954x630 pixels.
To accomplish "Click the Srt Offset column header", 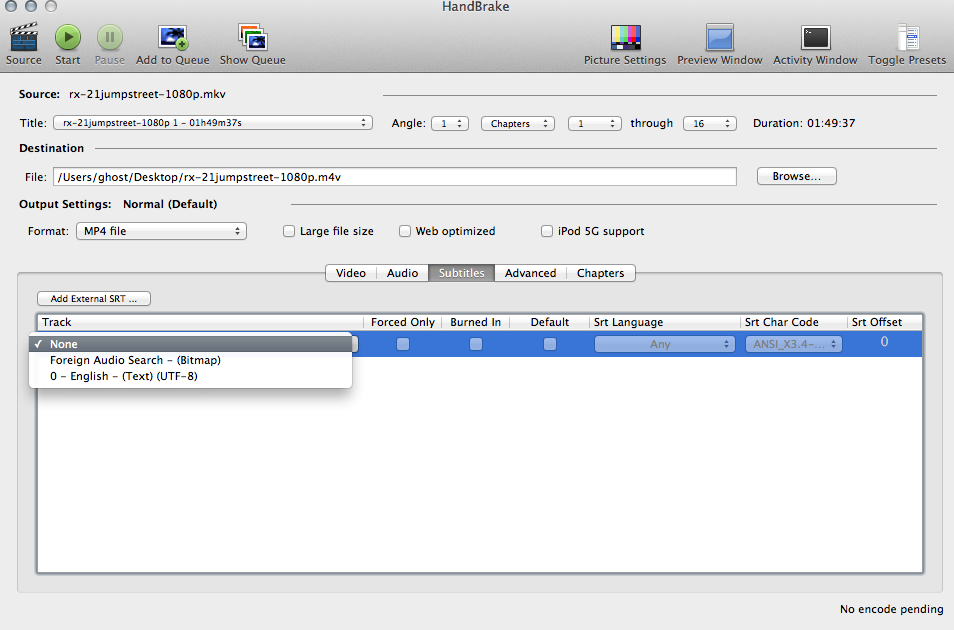I will pos(885,322).
